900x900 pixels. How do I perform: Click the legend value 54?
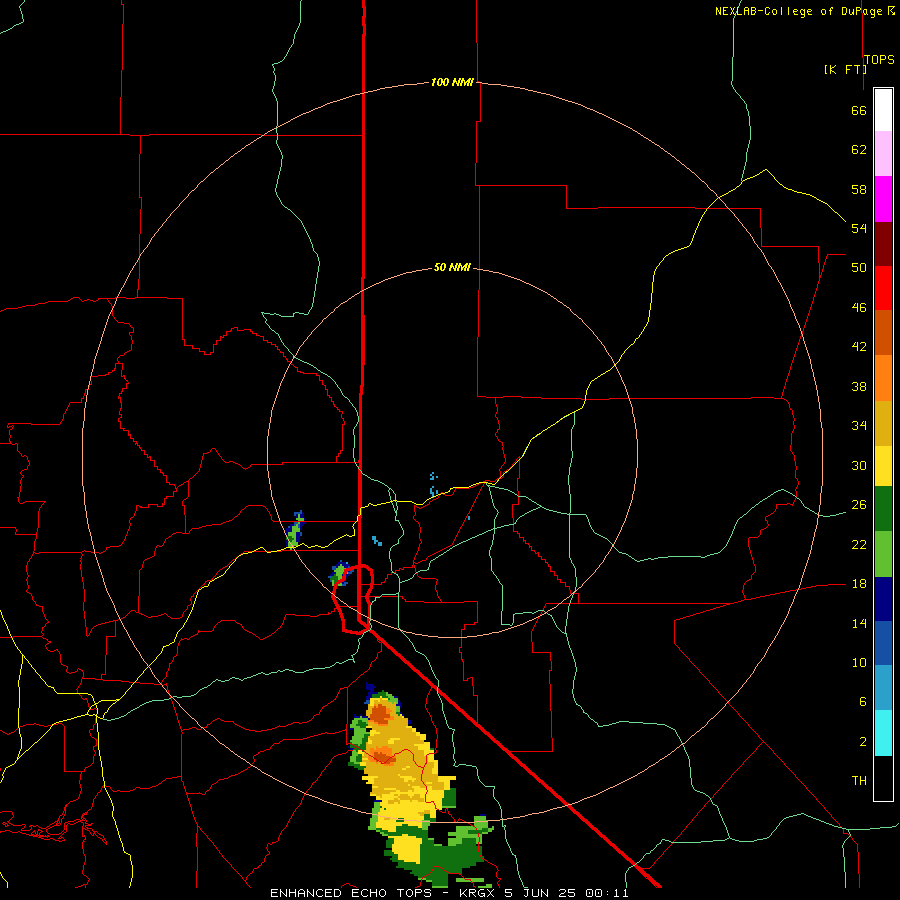coord(859,228)
